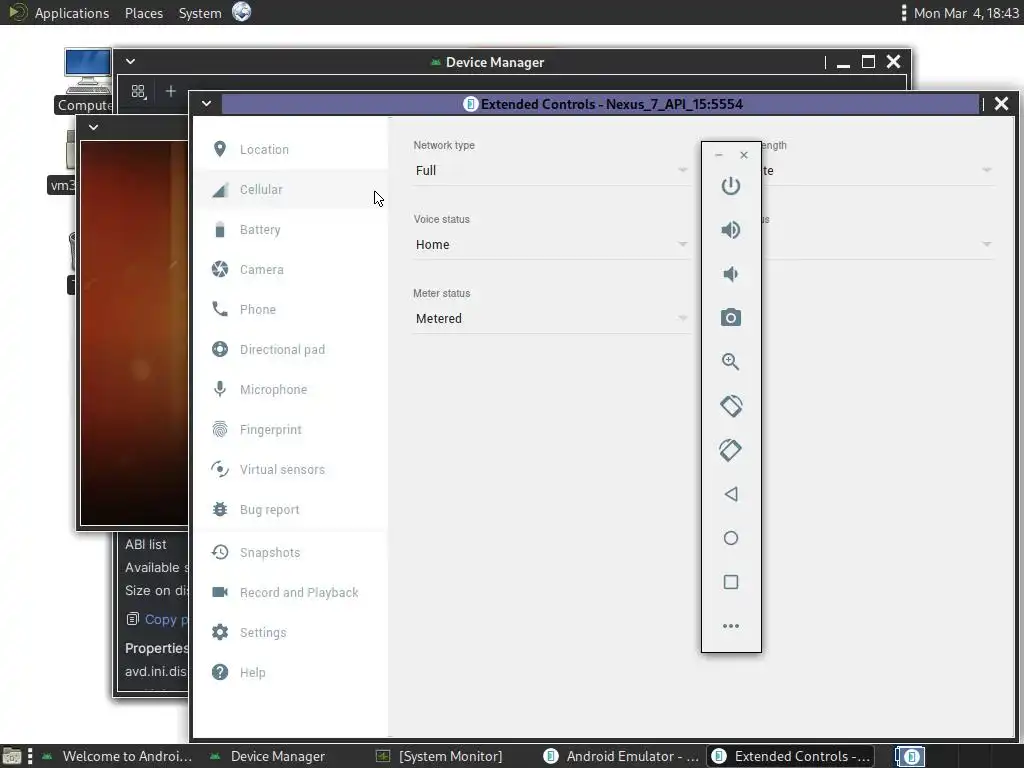Open the Places menu
This screenshot has width=1024, height=768.
tap(144, 13)
